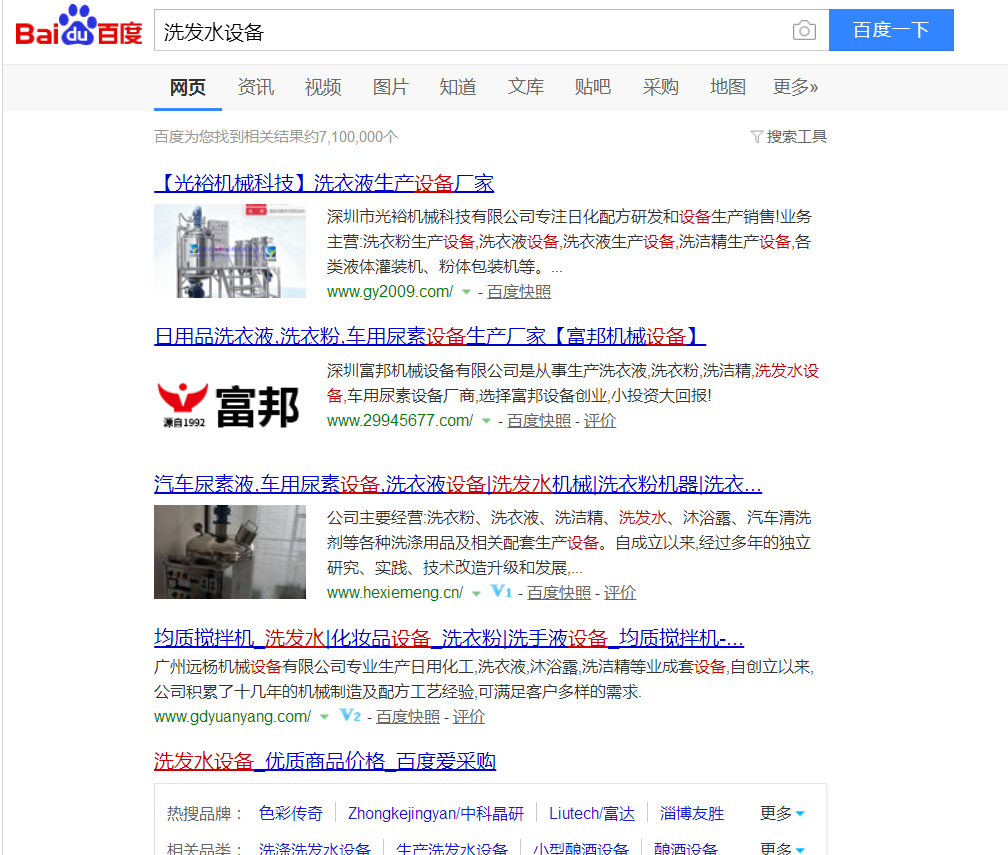The height and width of the screenshot is (855, 1008).
Task: Open the 采购 tab
Action: [661, 87]
